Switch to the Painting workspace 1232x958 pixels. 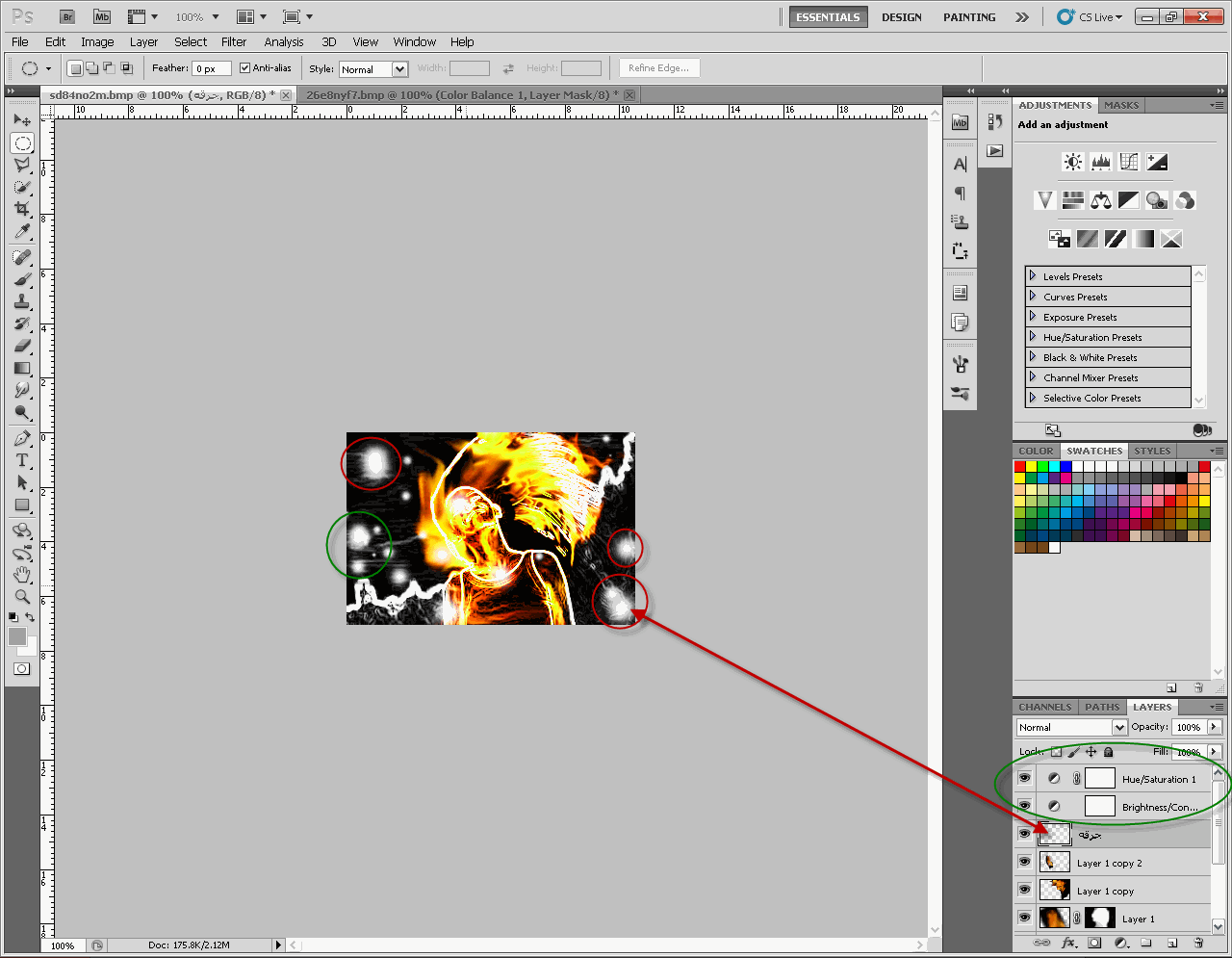(969, 17)
